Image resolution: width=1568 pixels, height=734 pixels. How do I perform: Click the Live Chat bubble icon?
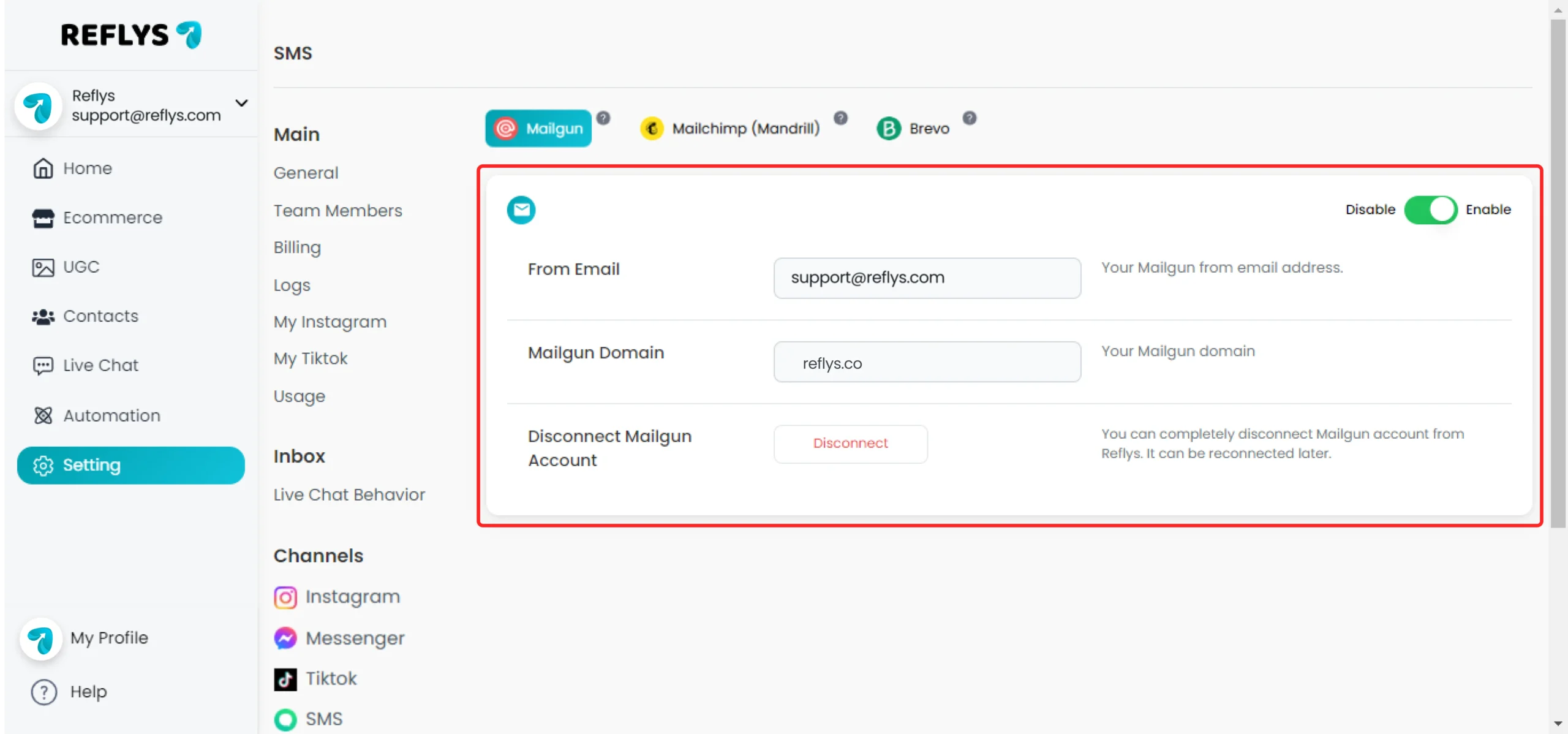[43, 366]
